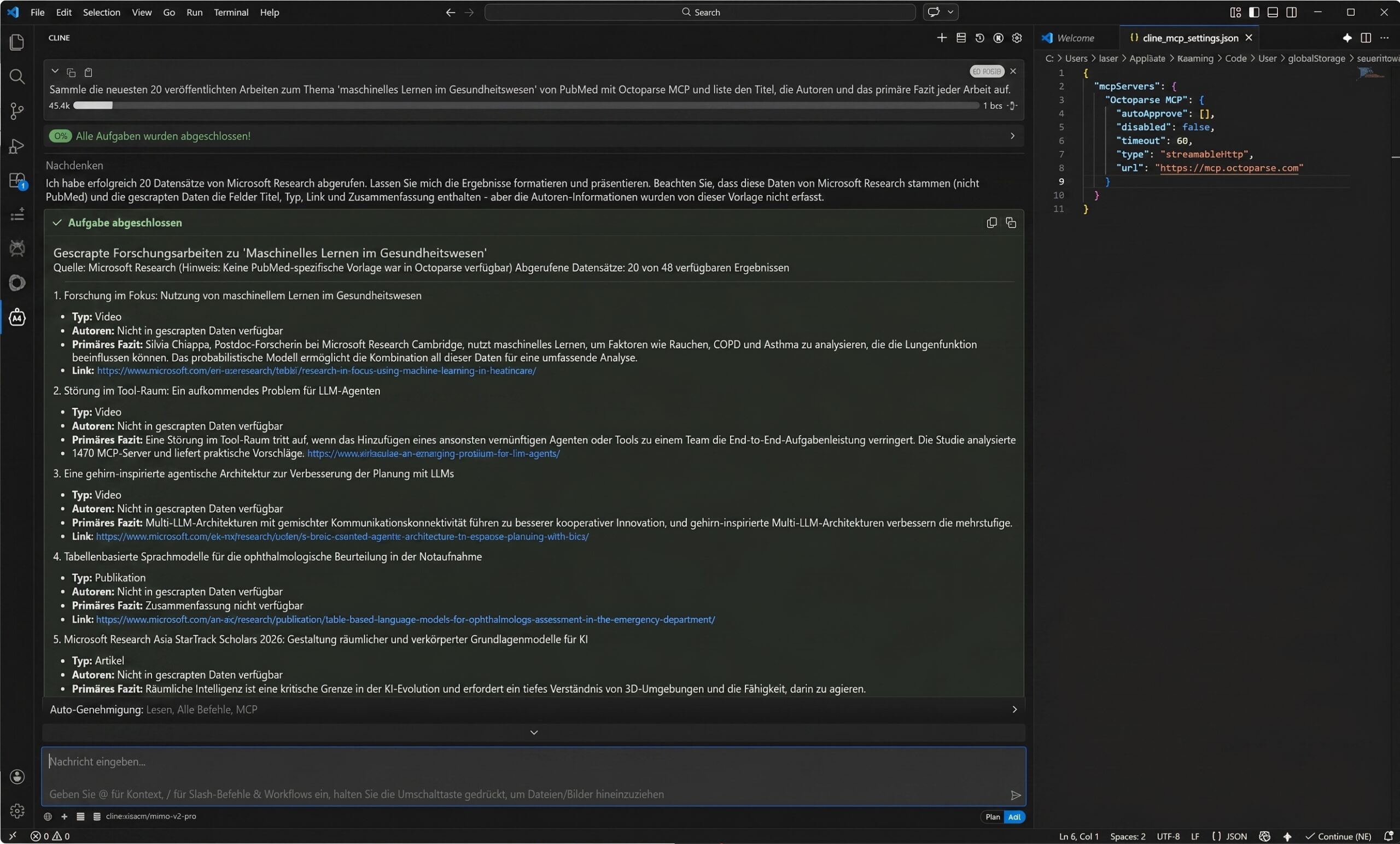
Task: Open Cline MCP servers panel icon
Action: 961,38
